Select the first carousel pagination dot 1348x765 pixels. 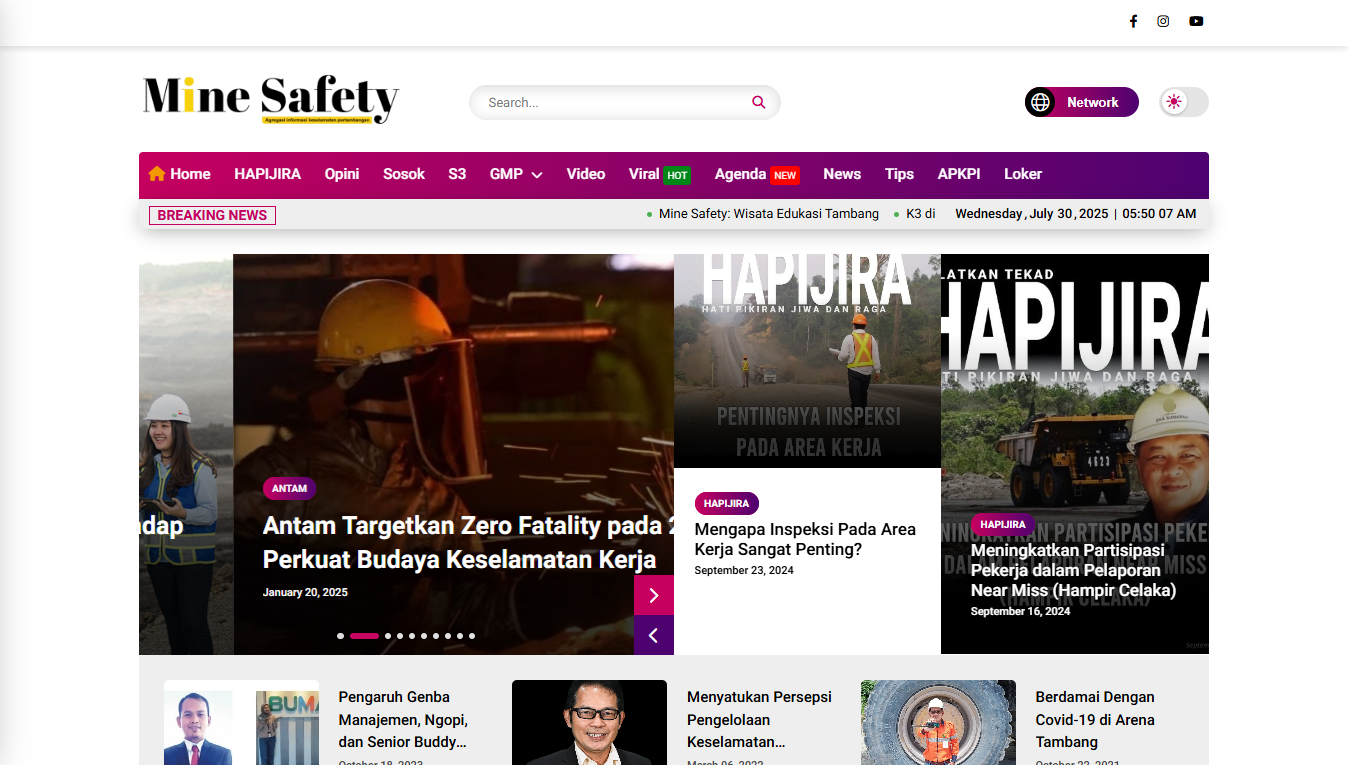[x=340, y=636]
